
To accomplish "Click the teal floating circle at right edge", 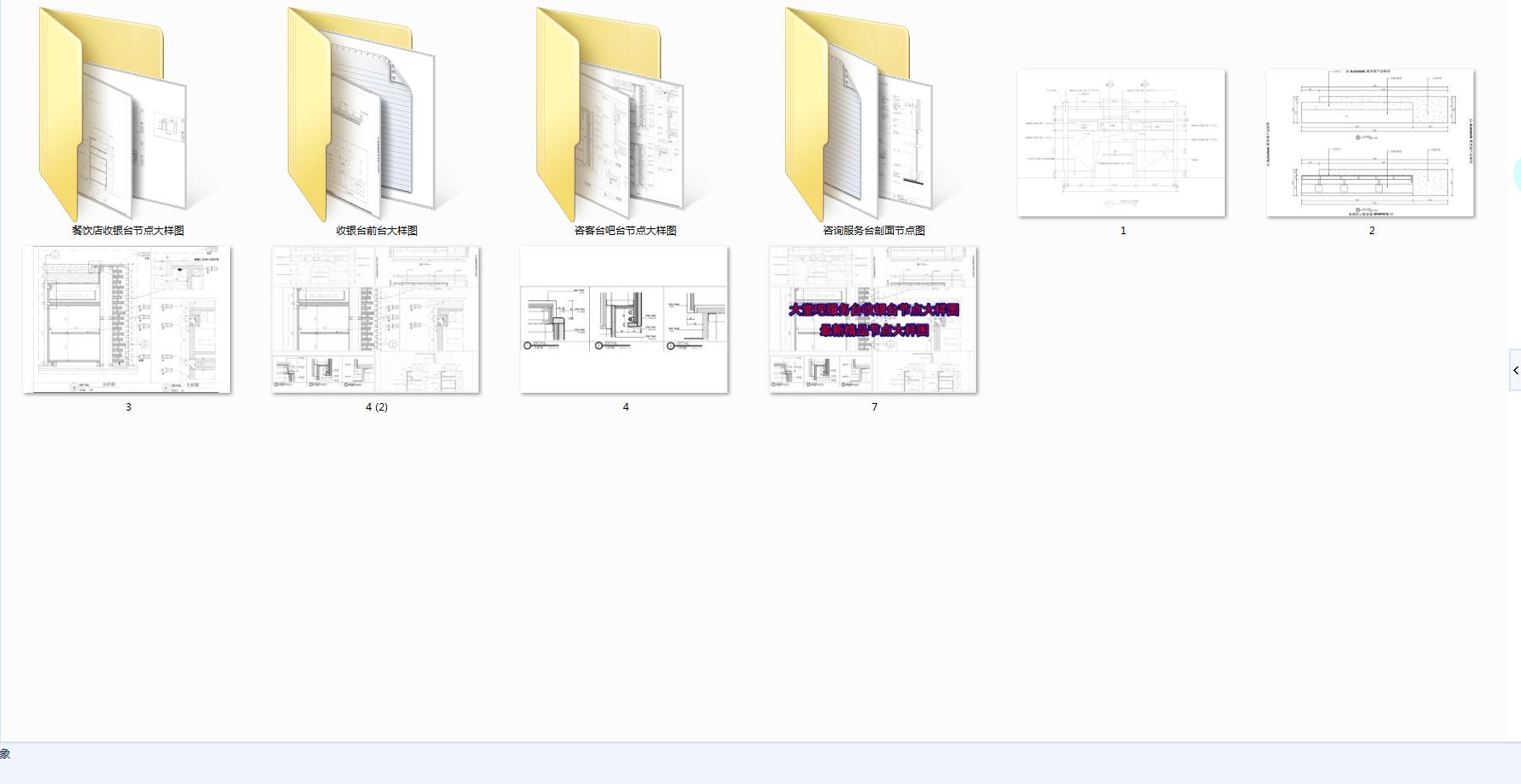I will pos(1517,174).
